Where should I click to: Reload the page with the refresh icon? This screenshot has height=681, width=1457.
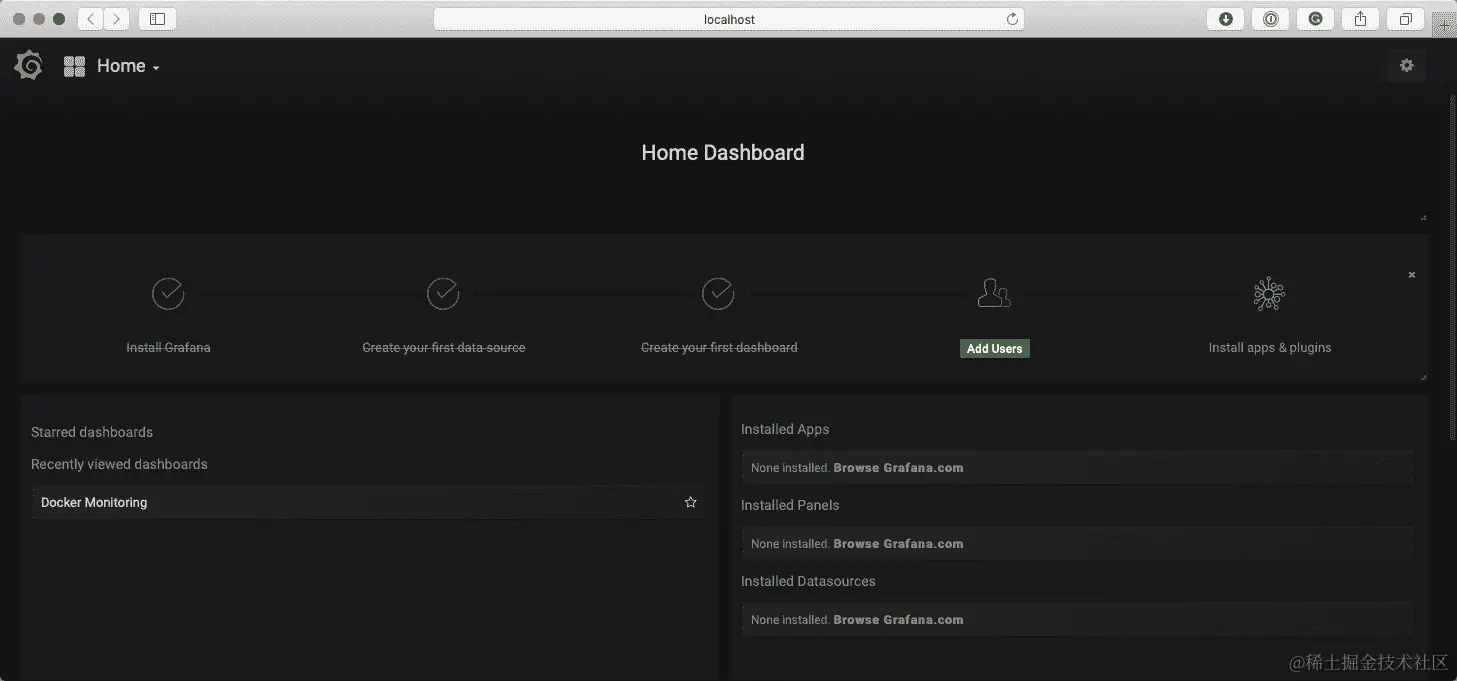tap(1012, 19)
